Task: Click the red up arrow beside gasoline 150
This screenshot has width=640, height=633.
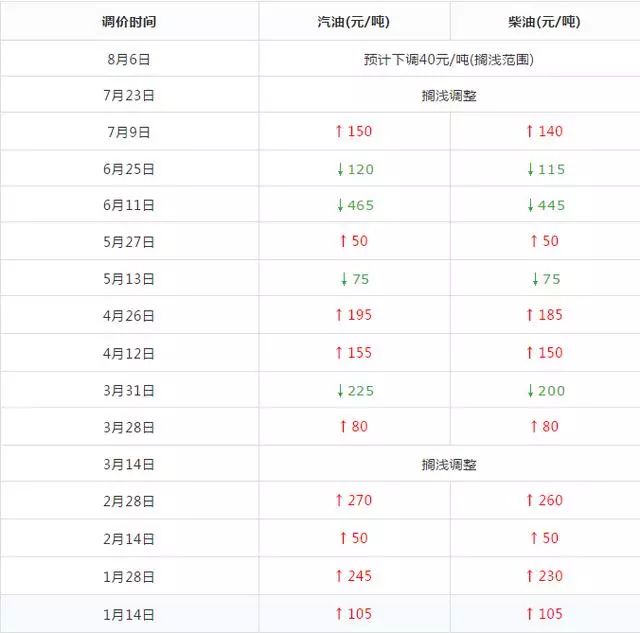Action: pos(340,132)
